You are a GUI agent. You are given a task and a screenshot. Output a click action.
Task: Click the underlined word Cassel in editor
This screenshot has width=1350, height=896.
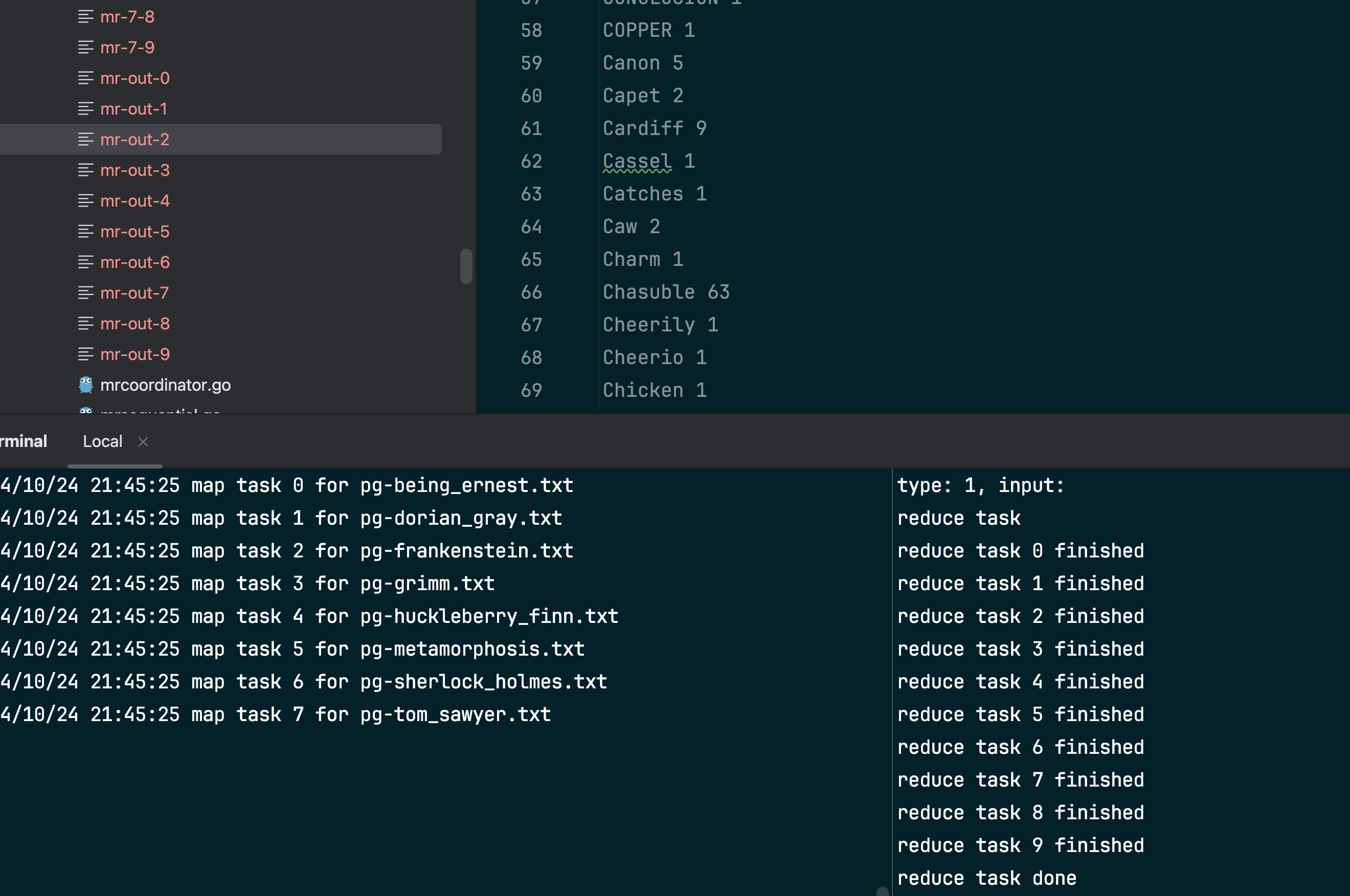click(637, 162)
